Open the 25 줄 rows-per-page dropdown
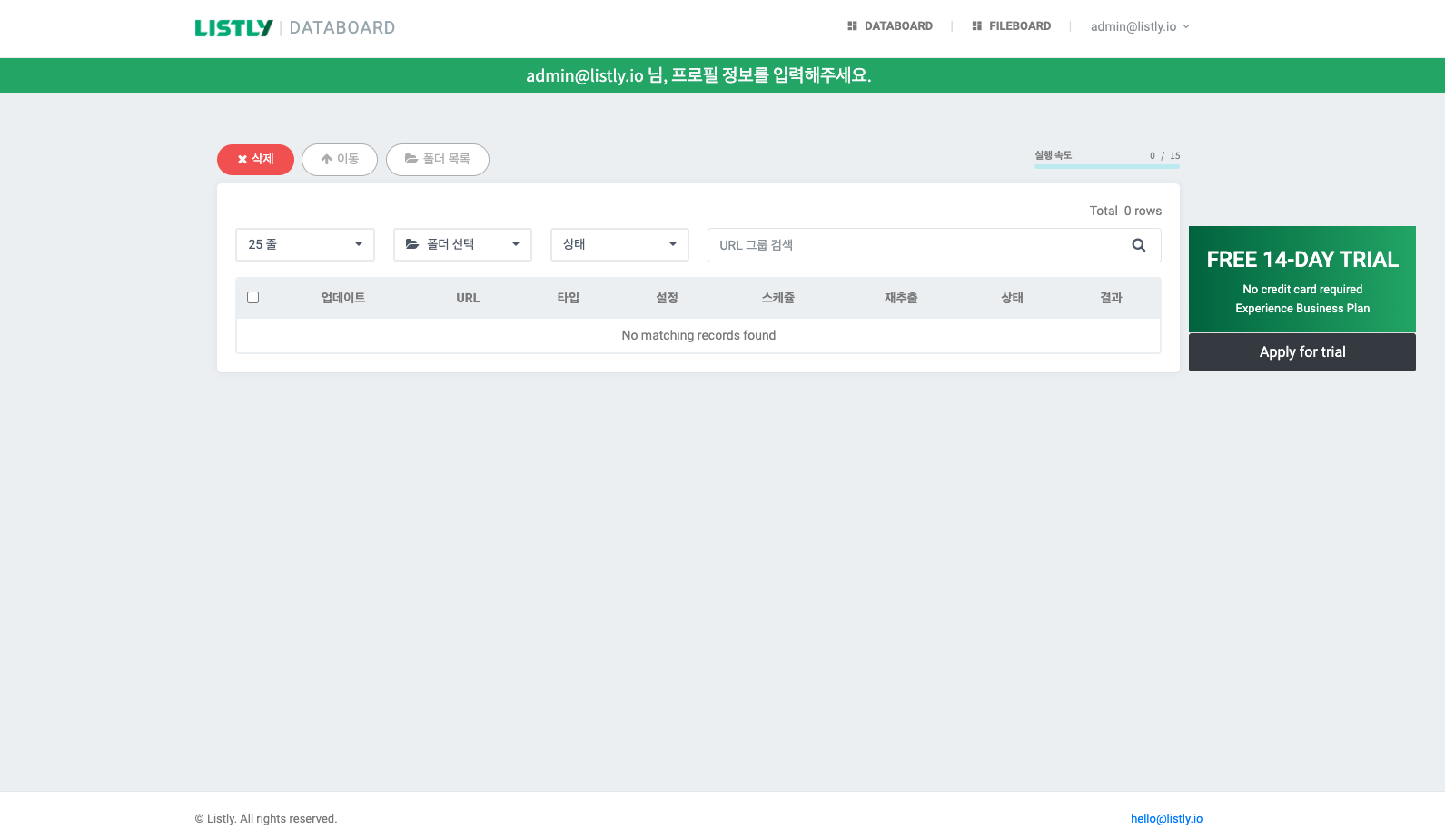1445x840 pixels. pyautogui.click(x=305, y=245)
